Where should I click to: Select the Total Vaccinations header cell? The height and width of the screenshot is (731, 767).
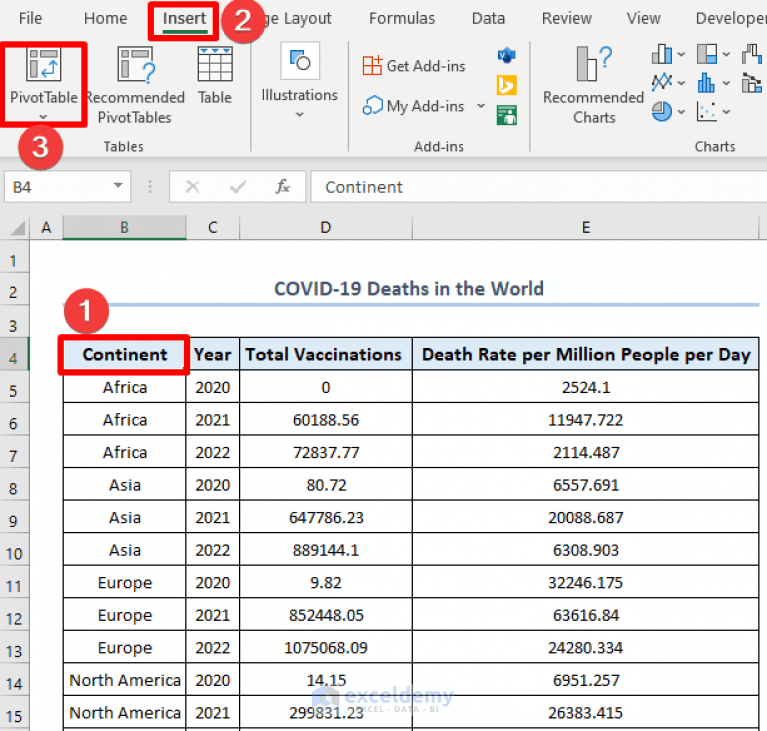point(326,354)
